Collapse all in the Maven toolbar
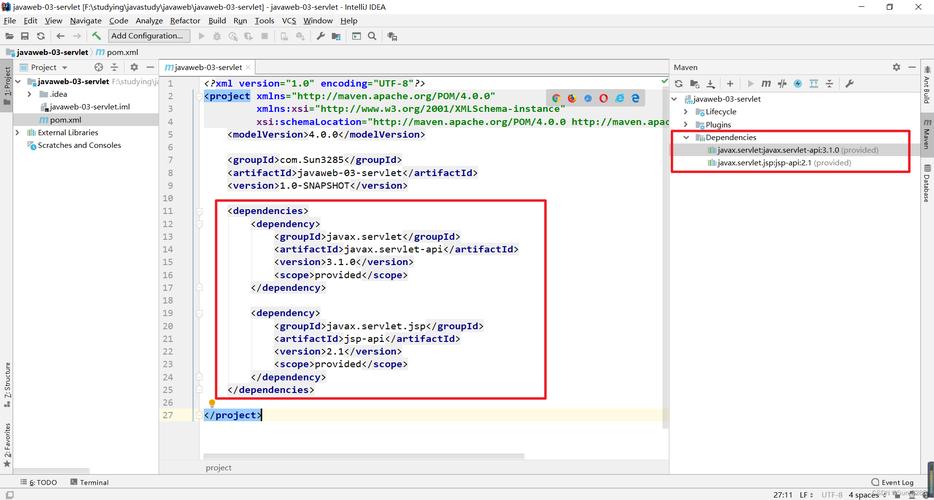The height and width of the screenshot is (500, 934). pyautogui.click(x=829, y=83)
